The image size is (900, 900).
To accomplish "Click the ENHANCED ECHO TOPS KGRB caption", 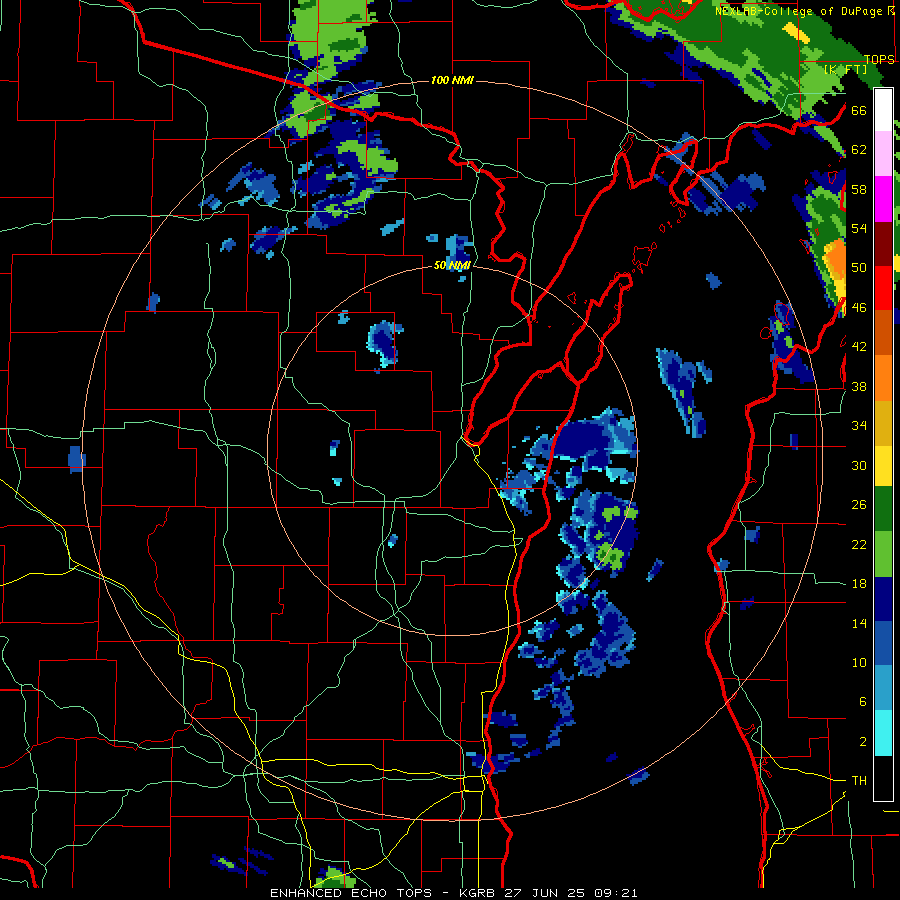I will pyautogui.click(x=453, y=893).
